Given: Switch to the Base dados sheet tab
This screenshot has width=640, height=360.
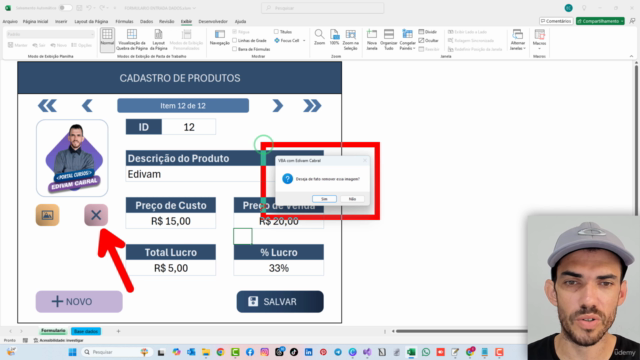Looking at the screenshot, I should pyautogui.click(x=86, y=331).
